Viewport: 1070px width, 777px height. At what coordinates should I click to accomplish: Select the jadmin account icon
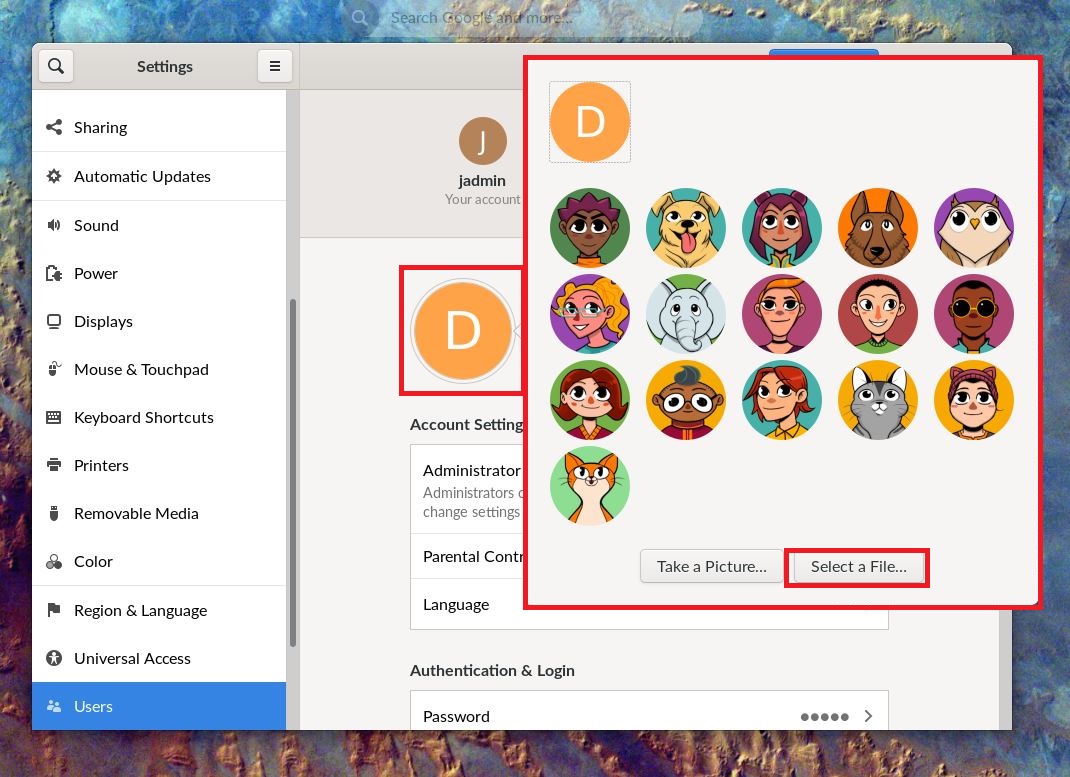(x=482, y=141)
